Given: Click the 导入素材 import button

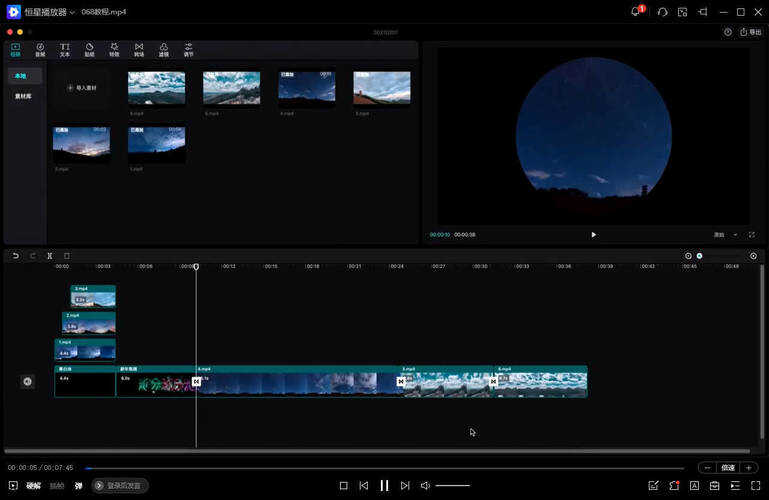Looking at the screenshot, I should [84, 88].
